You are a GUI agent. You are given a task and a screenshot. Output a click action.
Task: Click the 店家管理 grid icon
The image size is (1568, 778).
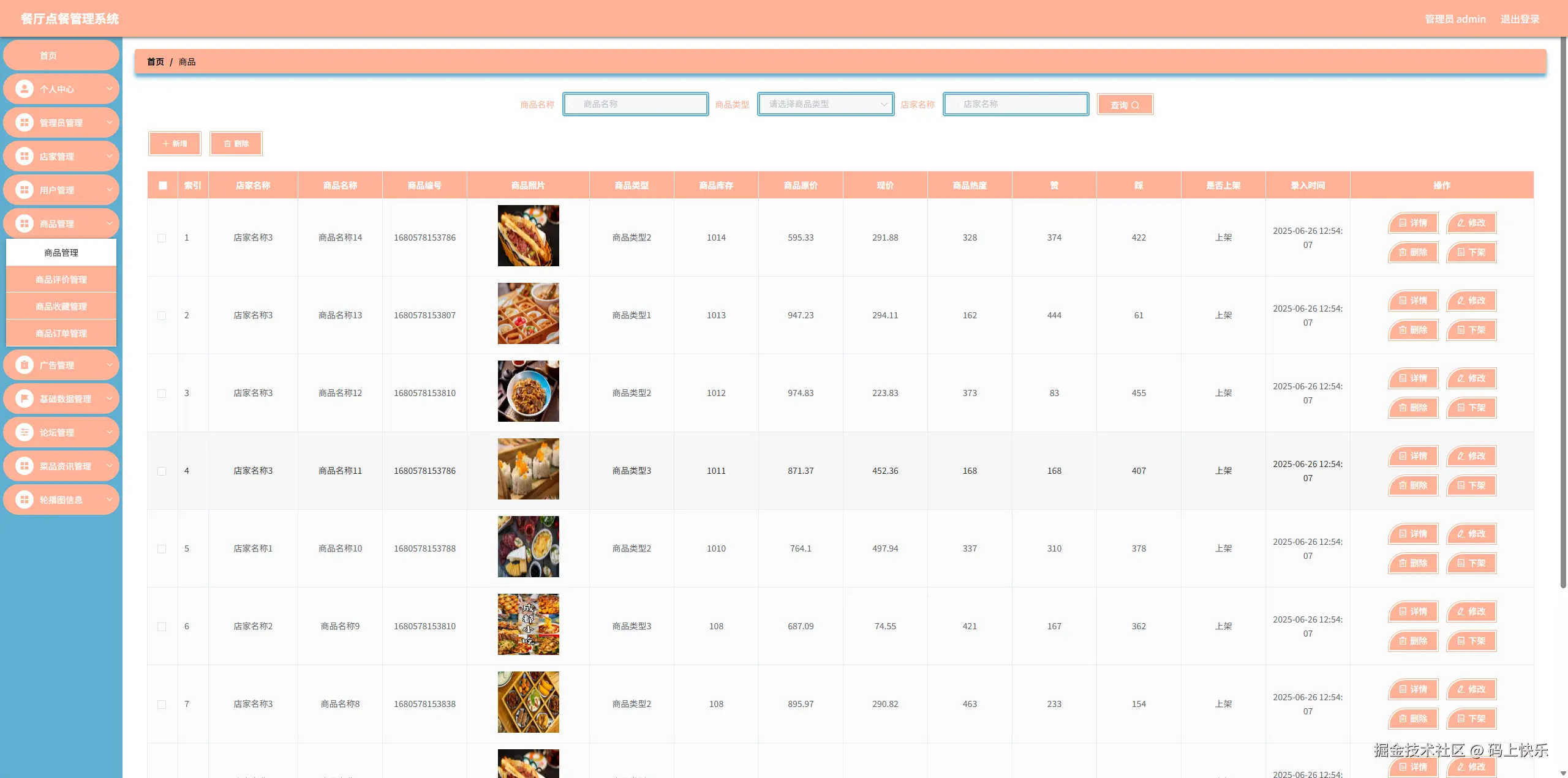[24, 157]
